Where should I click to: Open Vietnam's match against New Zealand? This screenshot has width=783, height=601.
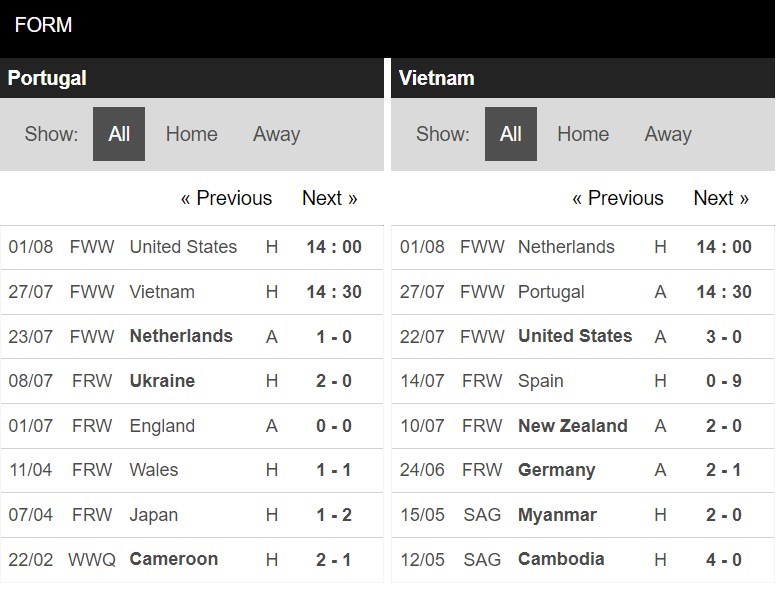click(x=583, y=426)
